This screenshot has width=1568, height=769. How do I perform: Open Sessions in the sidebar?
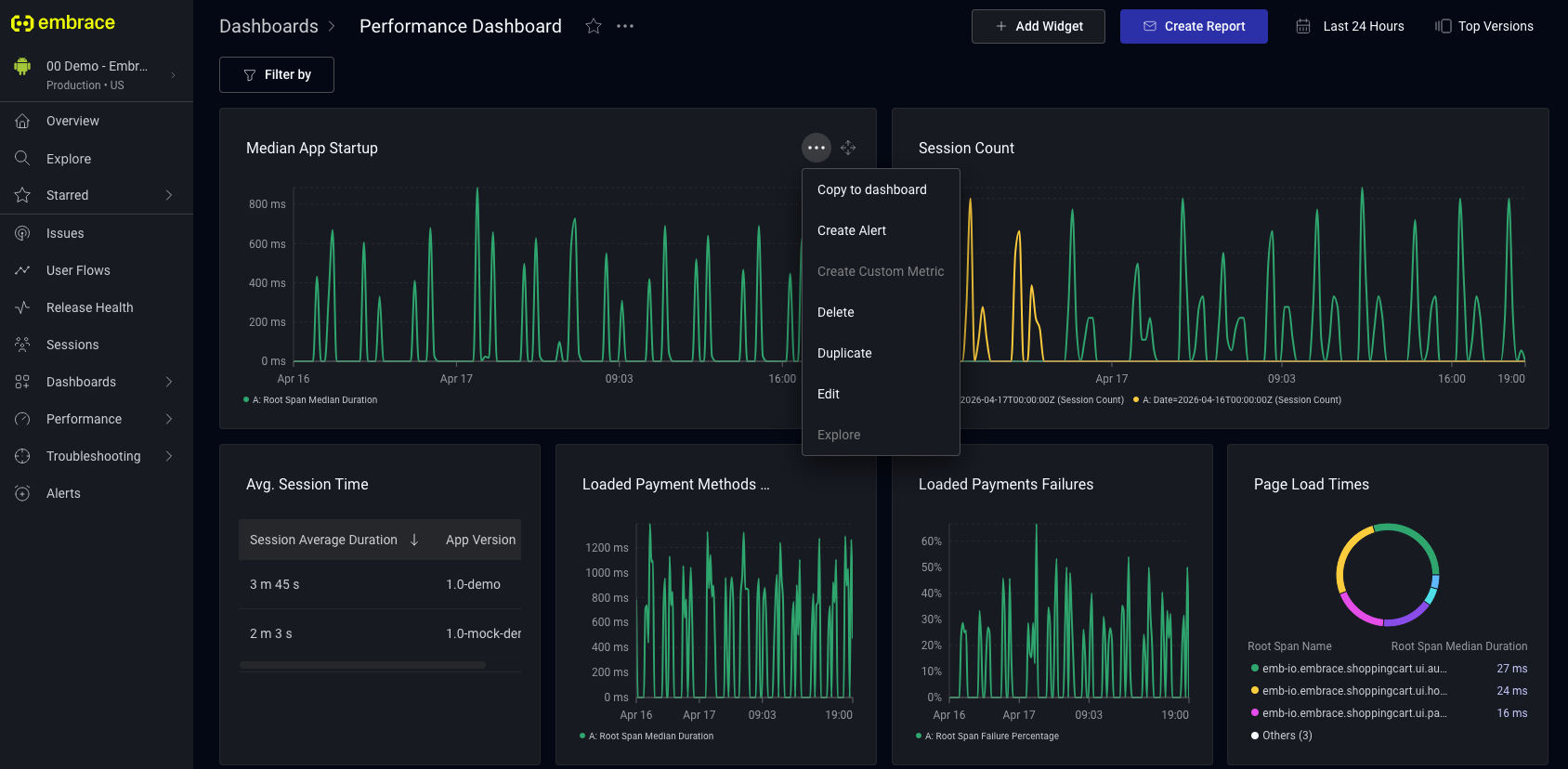[72, 345]
